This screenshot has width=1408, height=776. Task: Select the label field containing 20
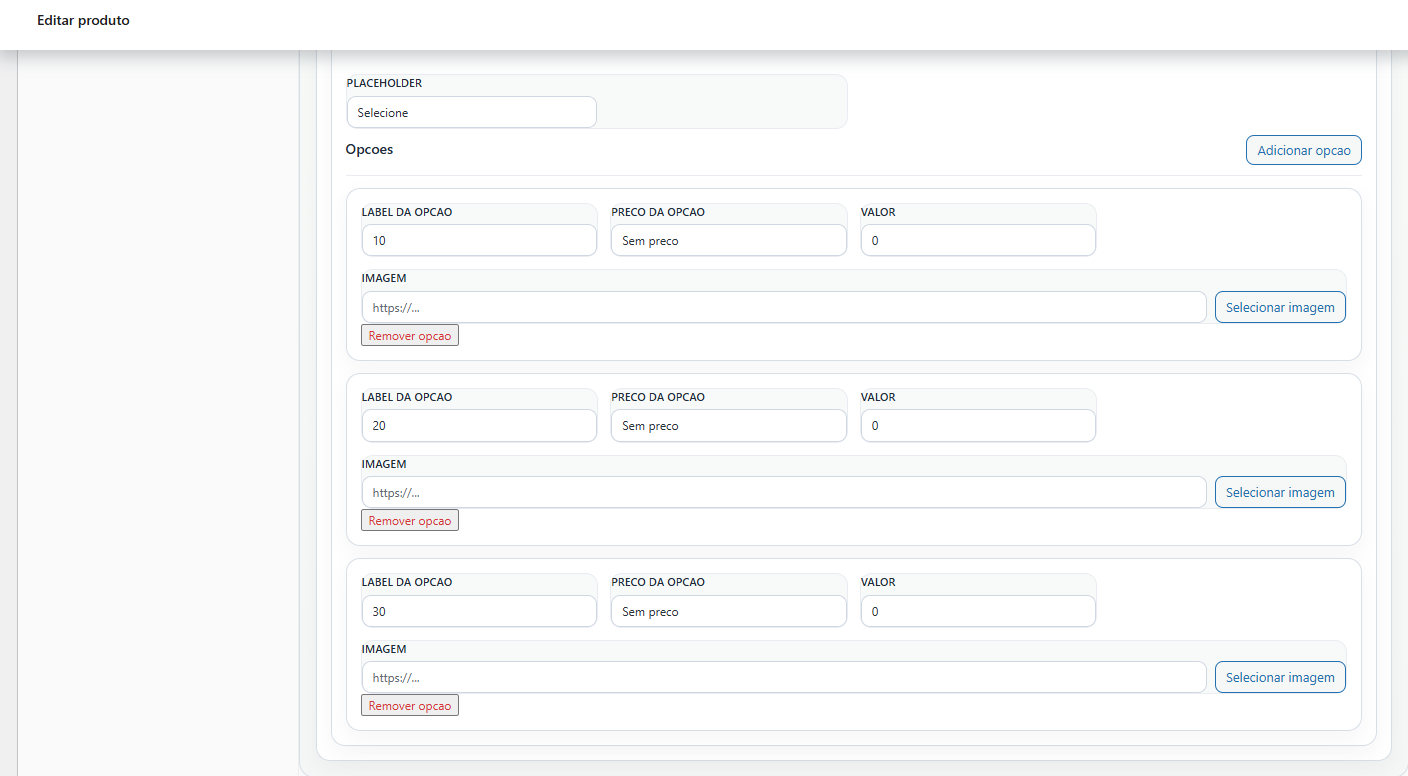[x=478, y=425]
